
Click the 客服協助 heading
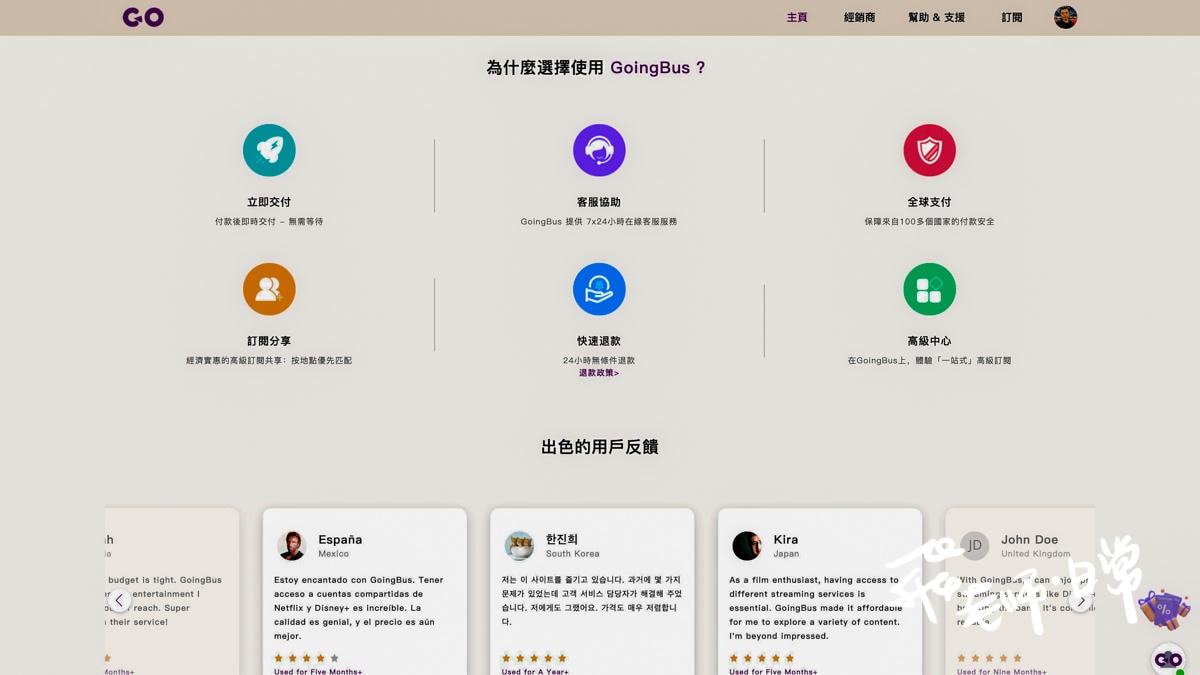tap(599, 202)
